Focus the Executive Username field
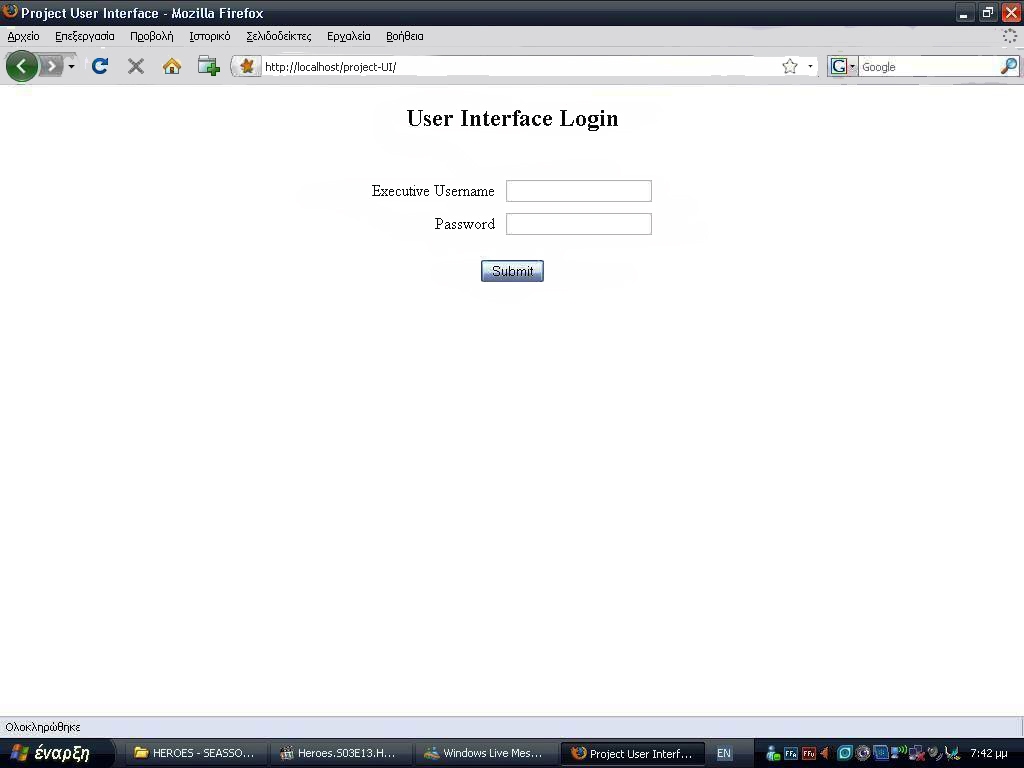Viewport: 1024px width, 768px height. pyautogui.click(x=578, y=191)
